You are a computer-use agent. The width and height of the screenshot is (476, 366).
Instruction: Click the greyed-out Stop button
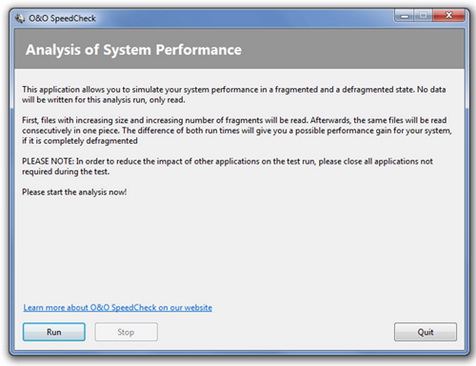[126, 332]
